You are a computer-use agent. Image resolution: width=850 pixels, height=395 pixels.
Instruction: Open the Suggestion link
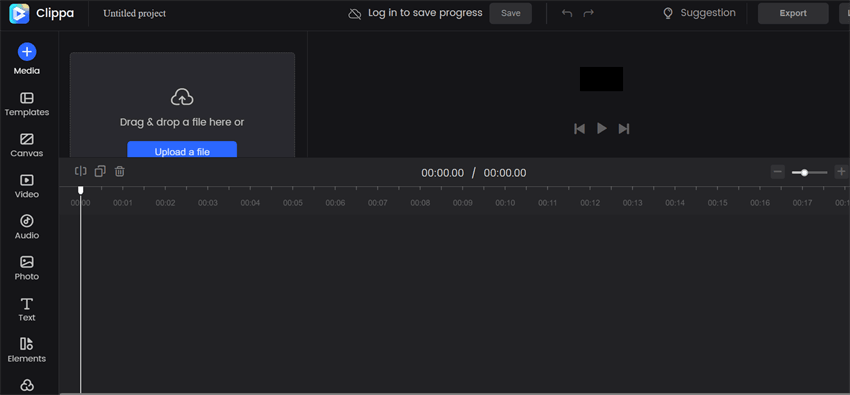click(708, 13)
